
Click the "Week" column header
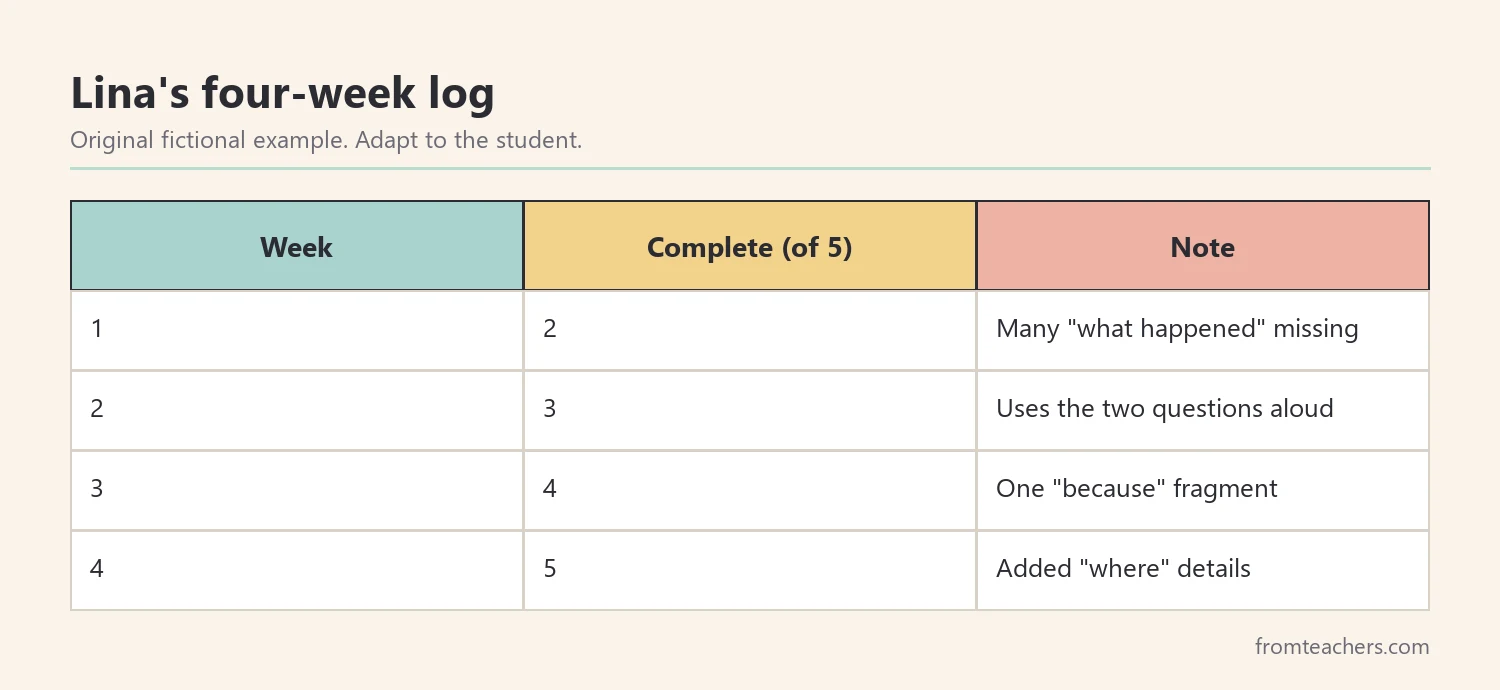[x=297, y=247]
